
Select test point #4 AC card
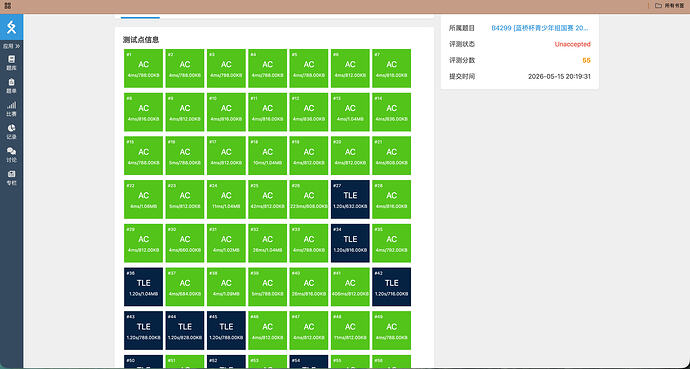click(x=268, y=69)
